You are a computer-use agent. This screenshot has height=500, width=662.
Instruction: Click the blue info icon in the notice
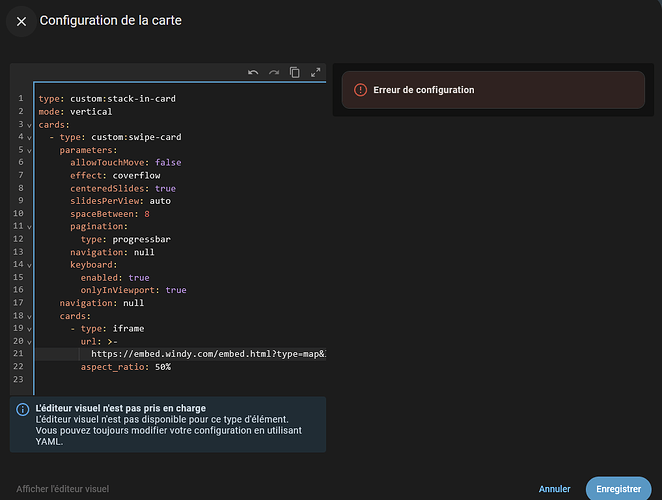pos(22,409)
